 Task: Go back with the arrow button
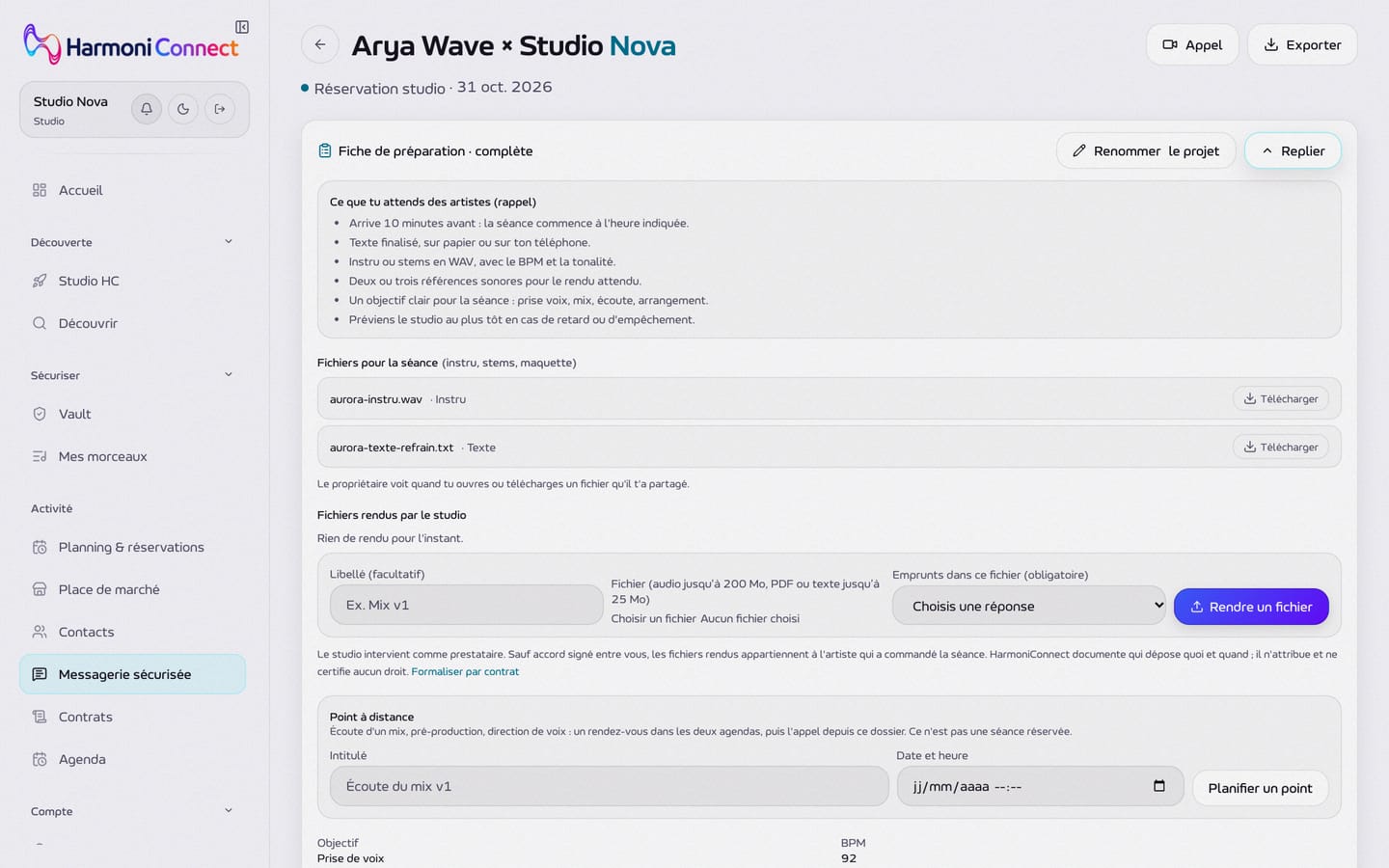[x=320, y=44]
